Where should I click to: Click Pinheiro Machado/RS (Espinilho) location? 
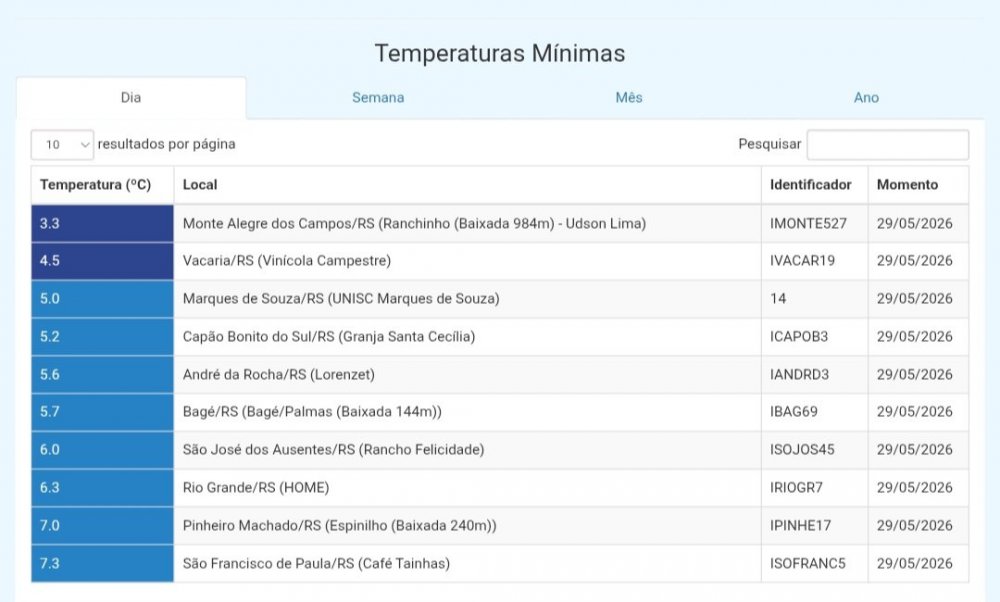click(x=339, y=525)
